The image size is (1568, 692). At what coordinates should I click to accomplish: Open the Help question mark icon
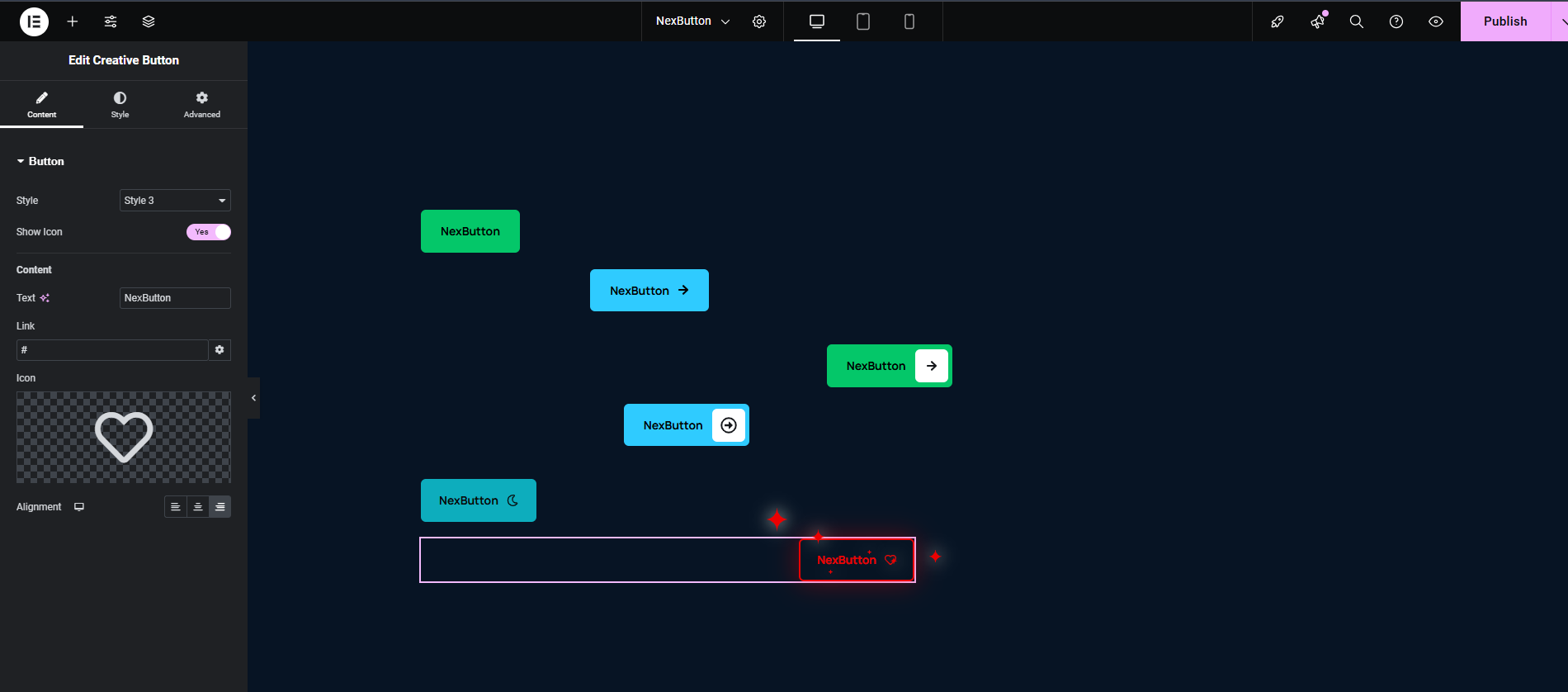pos(1396,21)
